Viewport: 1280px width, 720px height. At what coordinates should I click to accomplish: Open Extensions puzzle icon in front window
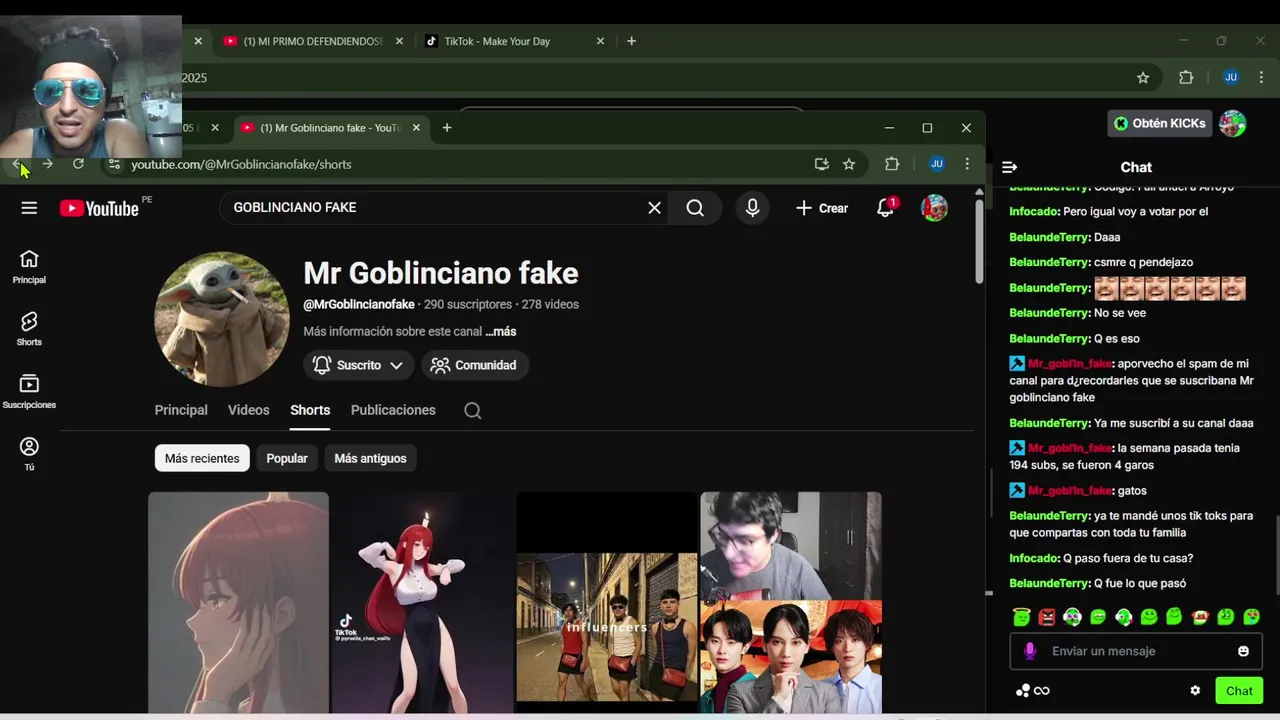point(892,164)
